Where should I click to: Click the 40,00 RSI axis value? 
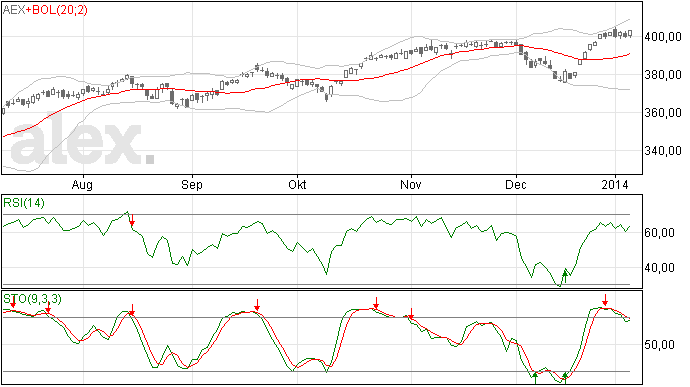[659, 268]
